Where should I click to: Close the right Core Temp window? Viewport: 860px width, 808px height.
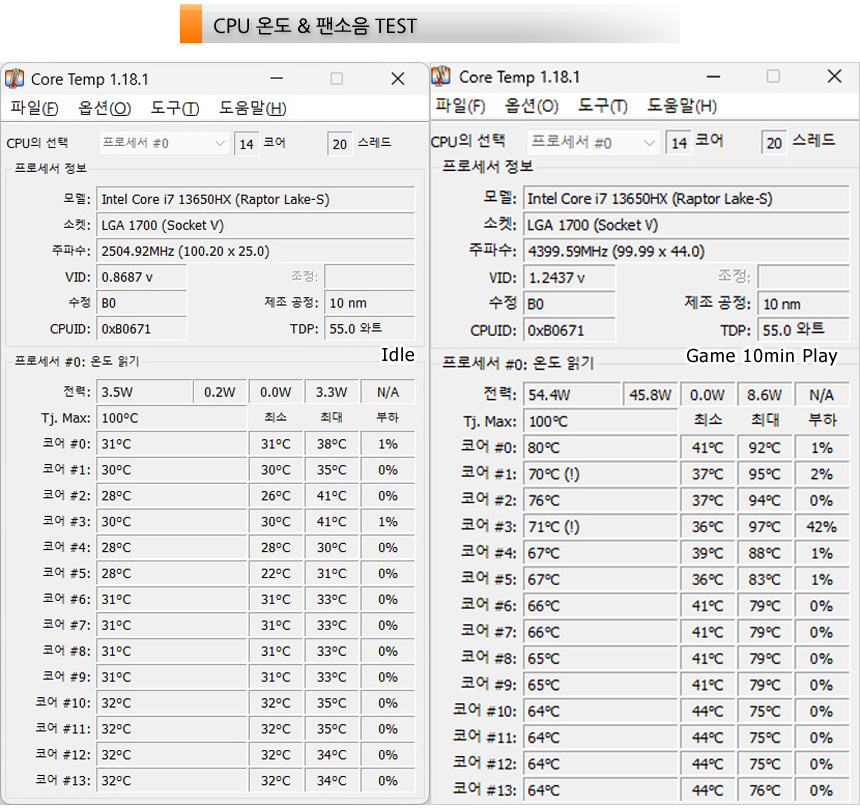click(x=834, y=77)
